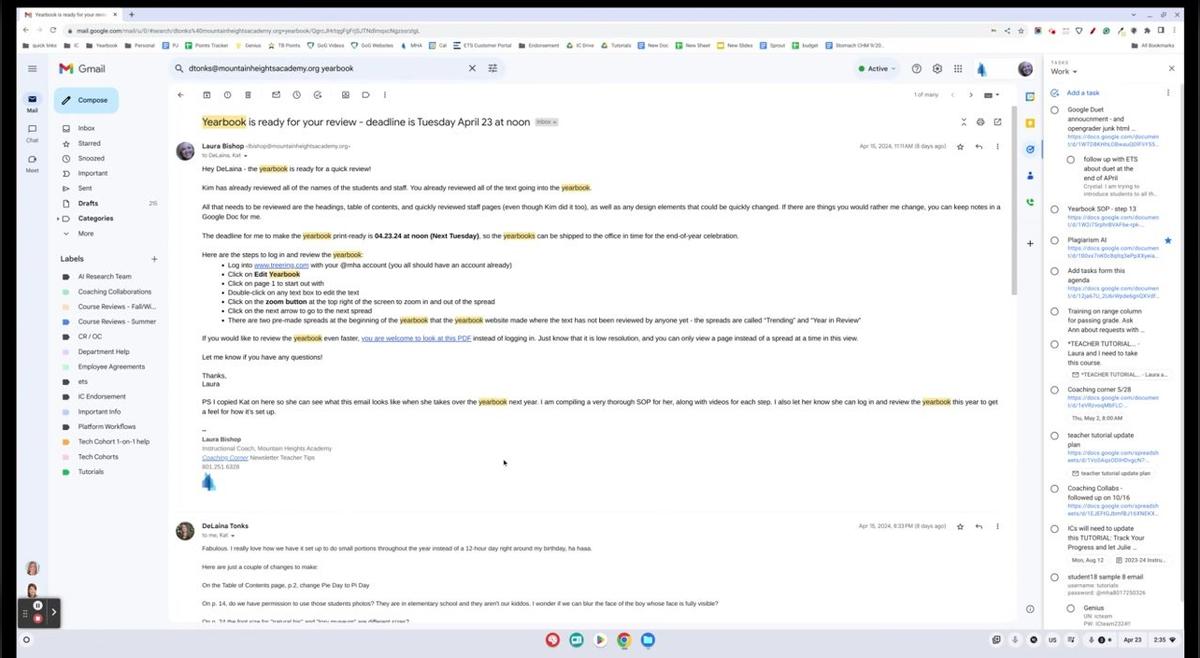Star Laura Bishop's message
This screenshot has width=1200, height=658.
[961, 146]
